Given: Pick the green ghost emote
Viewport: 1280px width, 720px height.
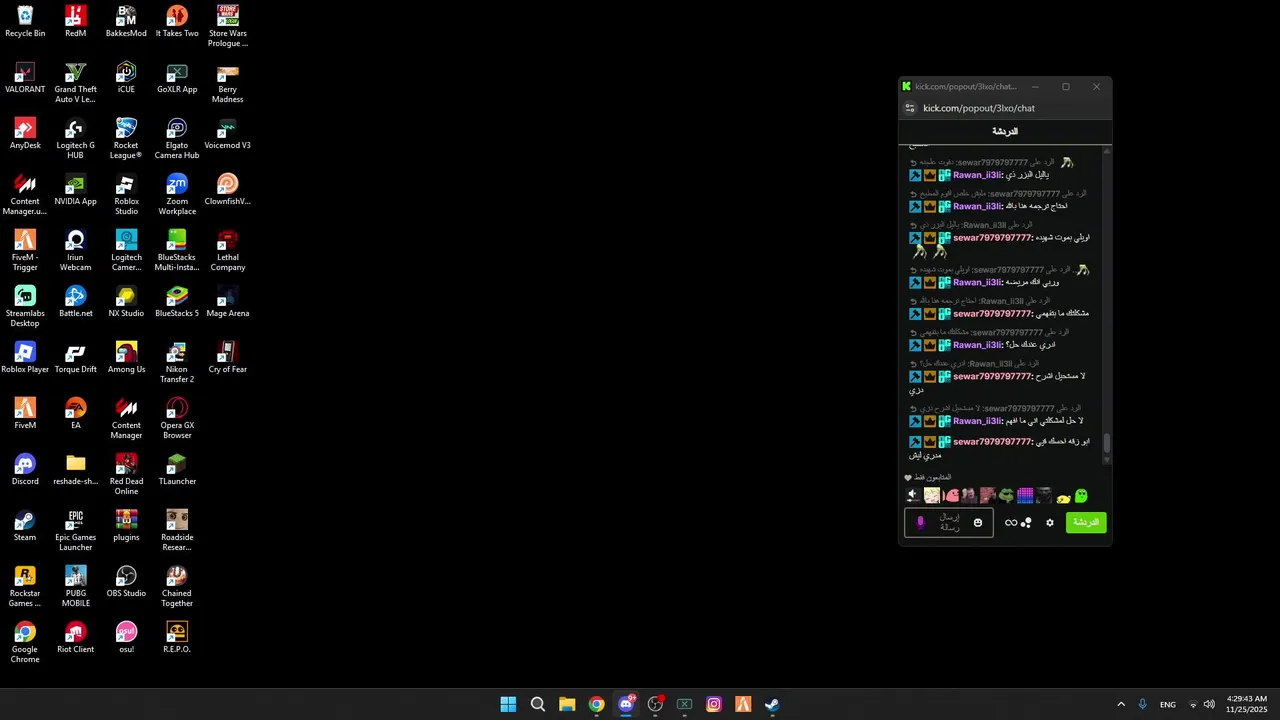Looking at the screenshot, I should pyautogui.click(x=1081, y=495).
